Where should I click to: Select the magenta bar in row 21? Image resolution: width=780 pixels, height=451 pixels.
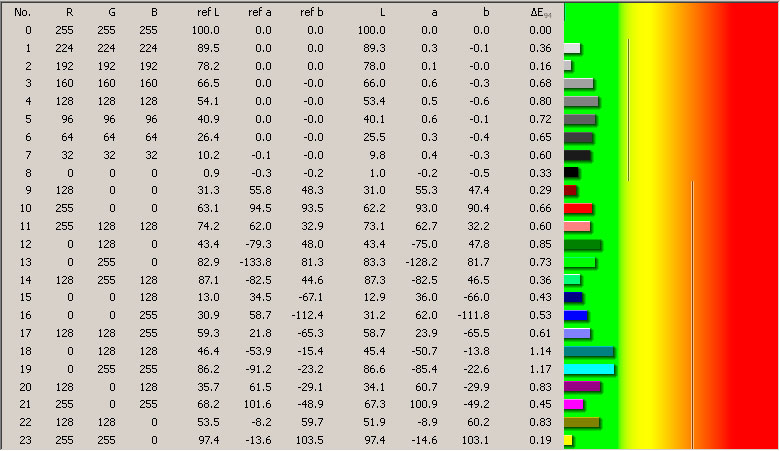tap(574, 404)
